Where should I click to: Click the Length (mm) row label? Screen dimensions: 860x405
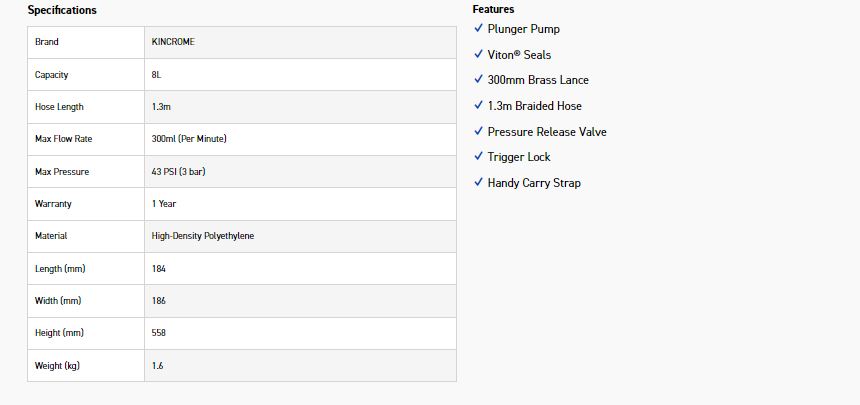[x=58, y=269]
